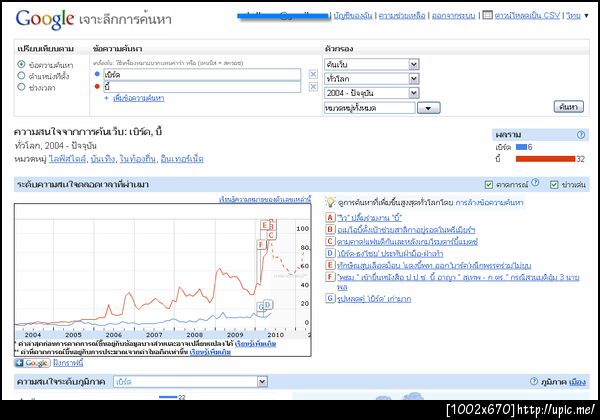Screen dimensions: 600x420
Task: Open the อินเทอร์เน็ต category link
Action: click(x=182, y=158)
